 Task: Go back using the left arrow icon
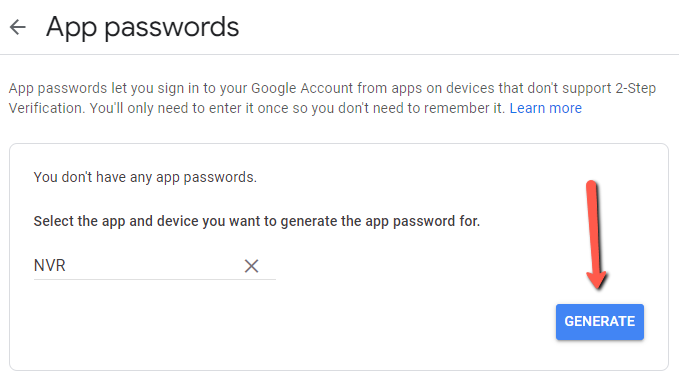coord(18,27)
